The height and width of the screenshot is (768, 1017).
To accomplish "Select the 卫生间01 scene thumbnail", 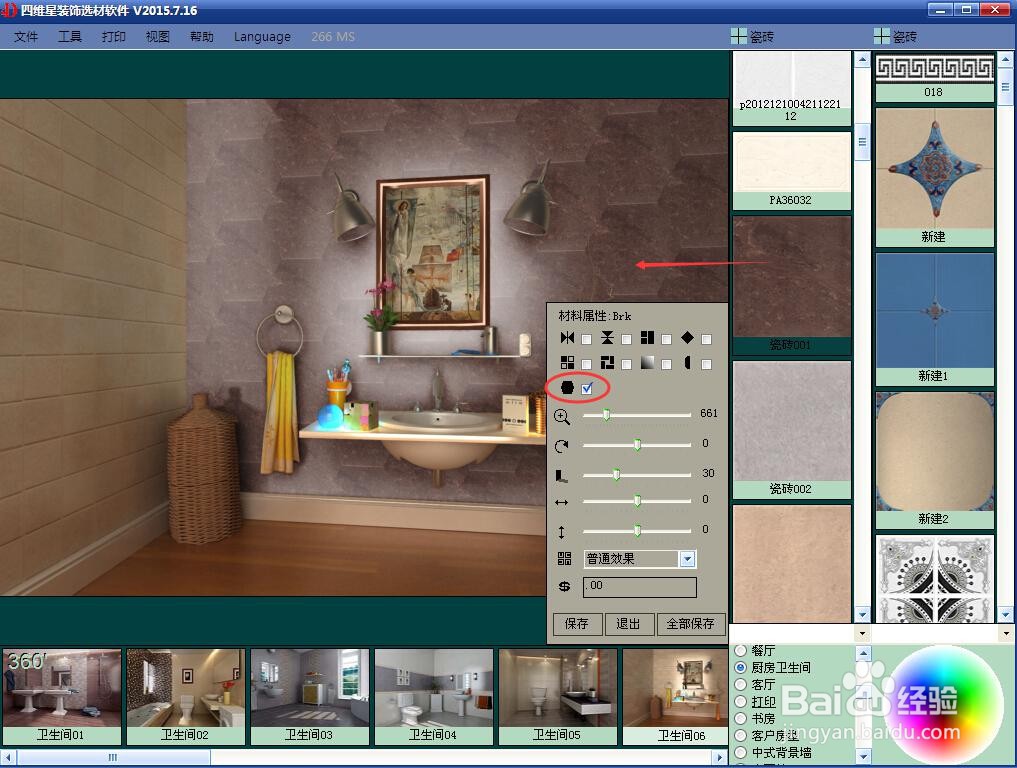I will point(61,697).
